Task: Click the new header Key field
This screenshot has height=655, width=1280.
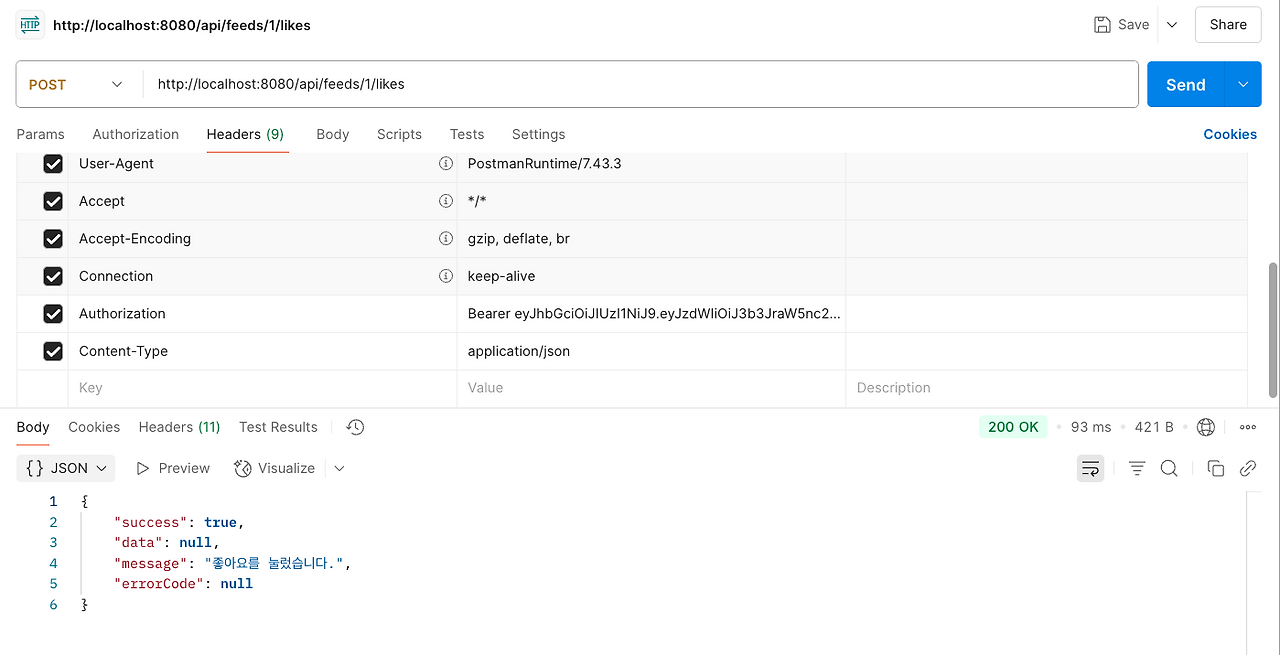Action: click(x=262, y=388)
